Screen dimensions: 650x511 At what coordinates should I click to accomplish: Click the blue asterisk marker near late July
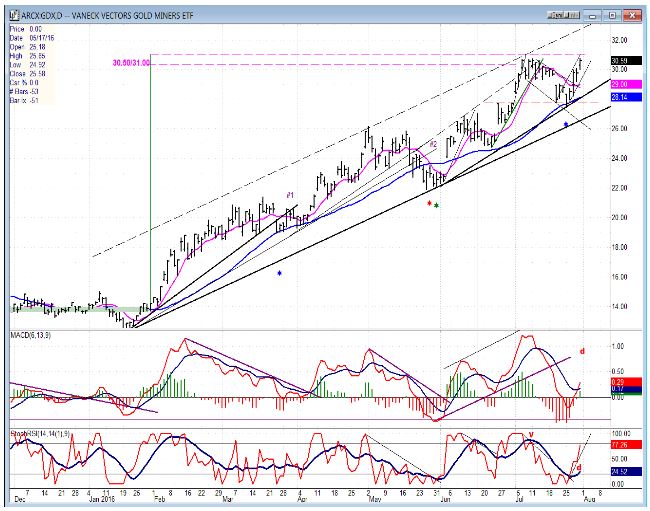[566, 124]
